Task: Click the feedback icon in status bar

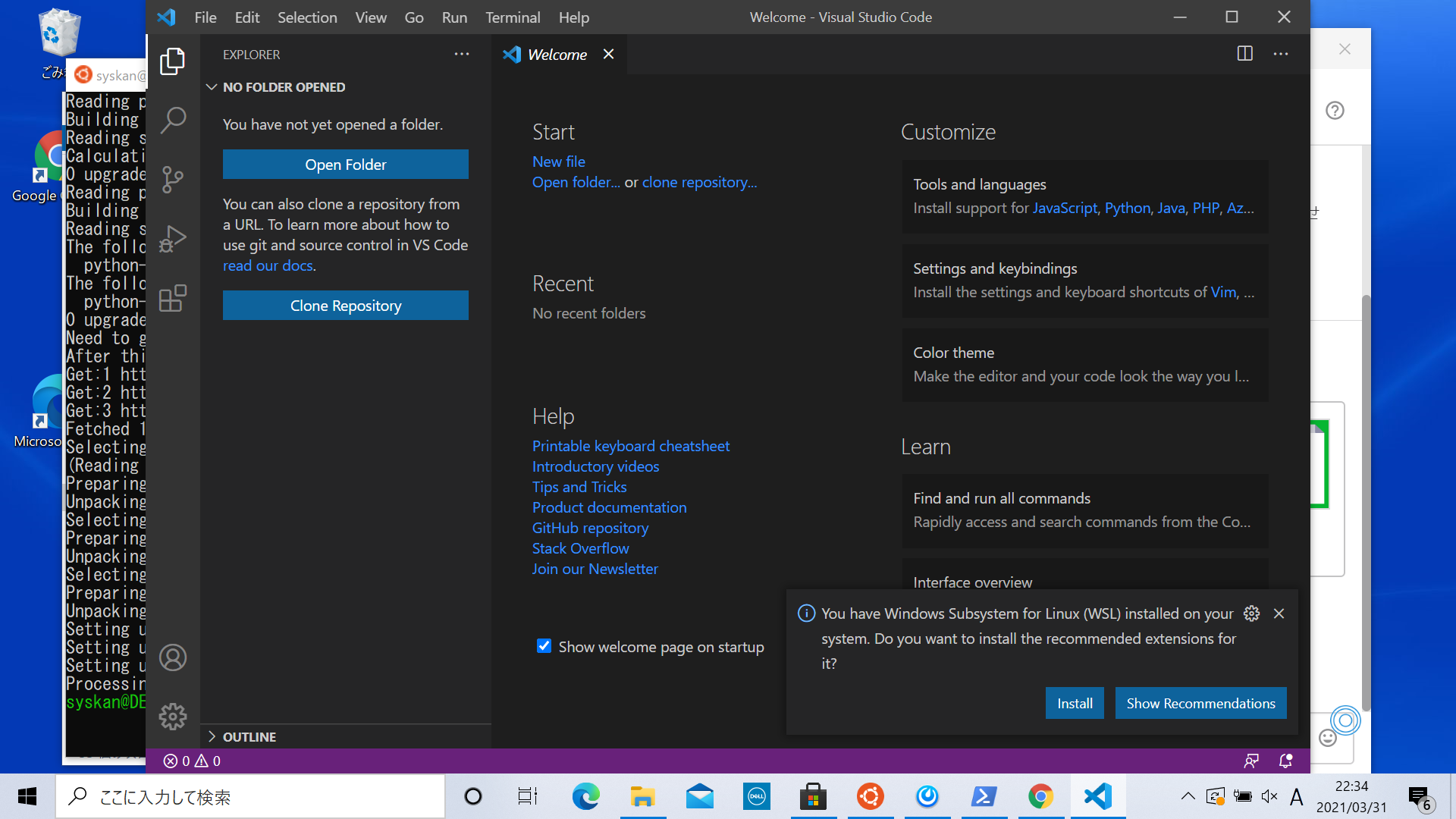Action: tap(1251, 761)
